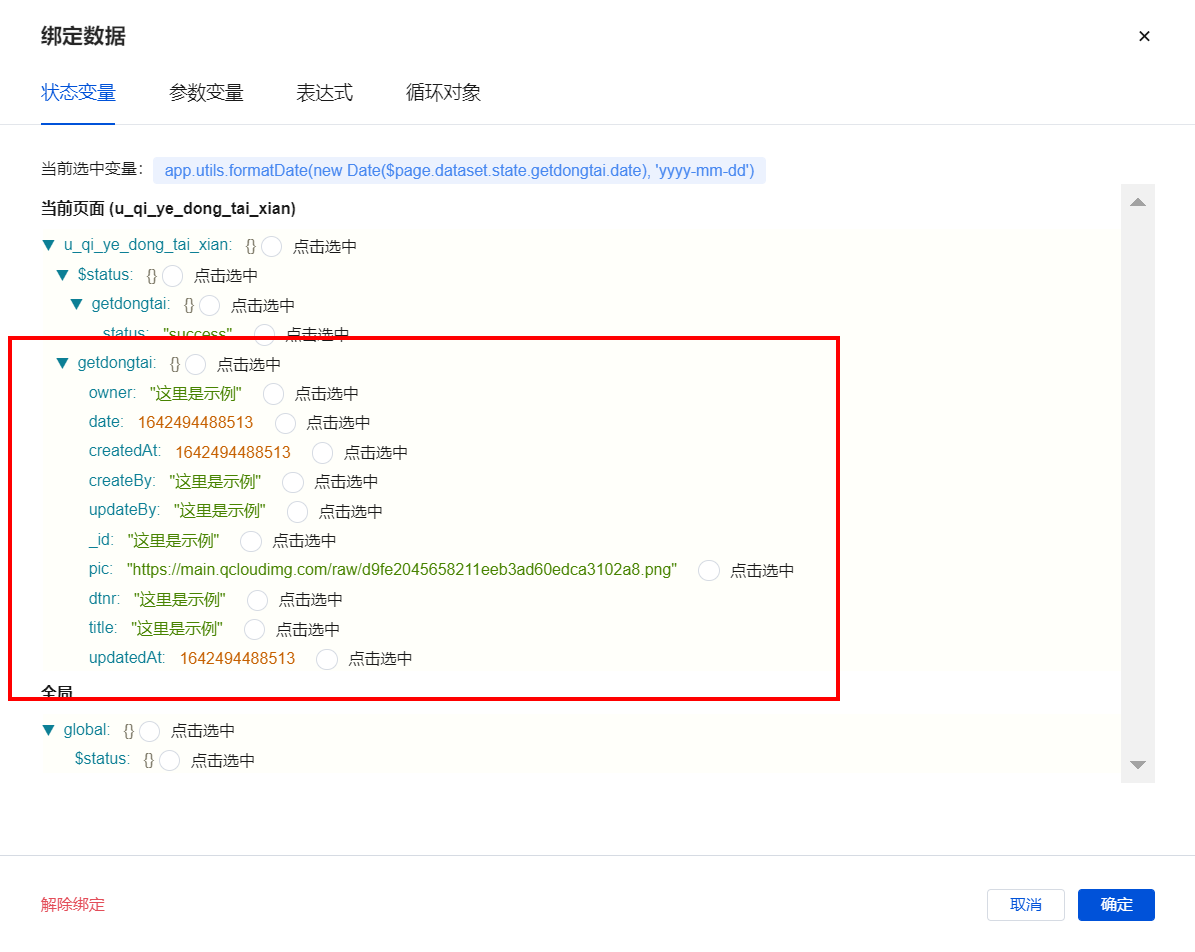Select the updatedAt field radio button
Screen dimensions: 1195x952
point(327,659)
